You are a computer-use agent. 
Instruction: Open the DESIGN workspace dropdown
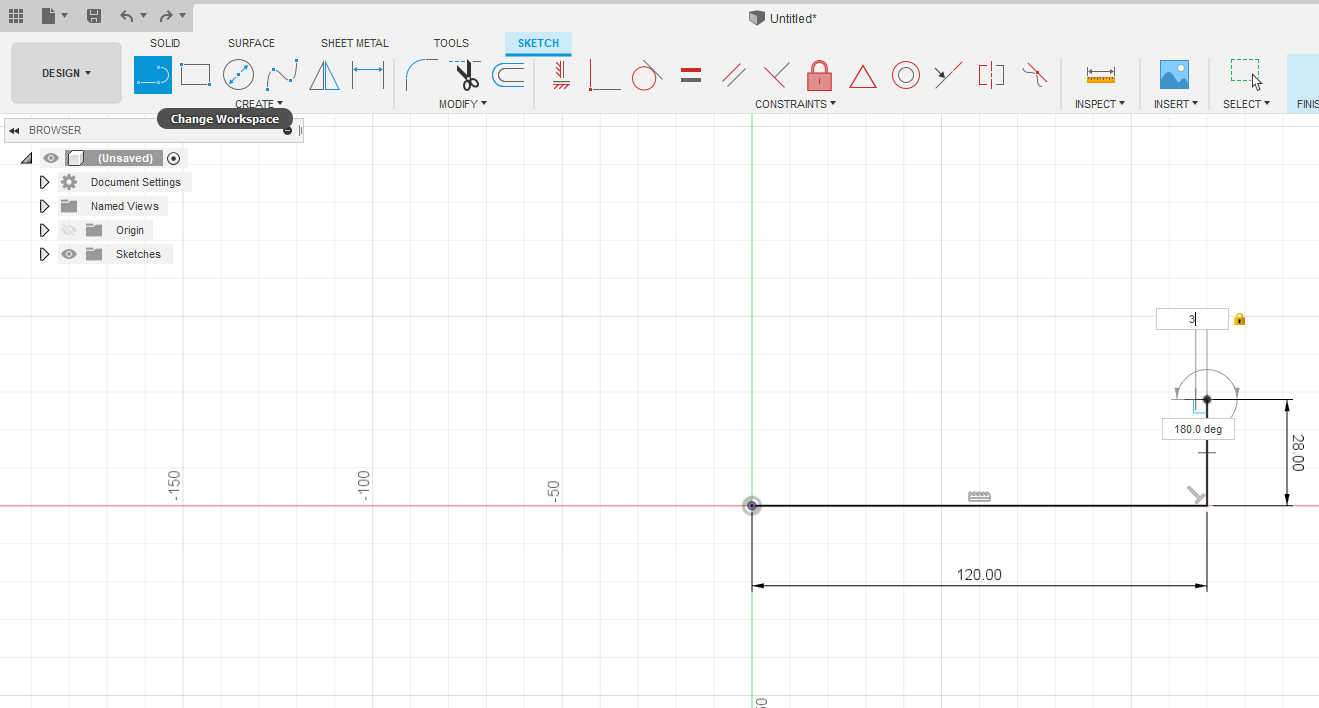[66, 73]
